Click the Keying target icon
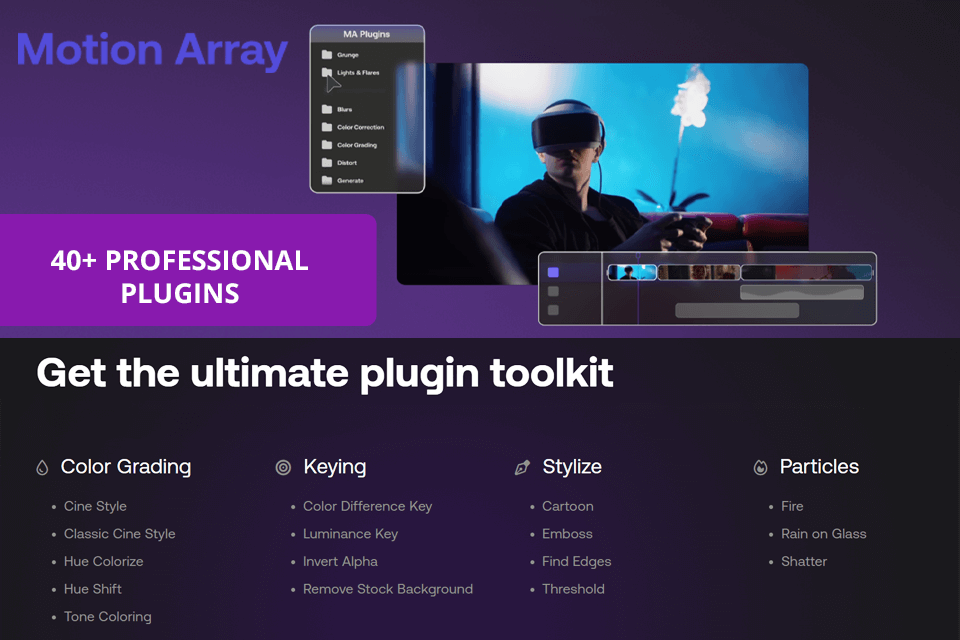Image resolution: width=960 pixels, height=640 pixels. 283,468
